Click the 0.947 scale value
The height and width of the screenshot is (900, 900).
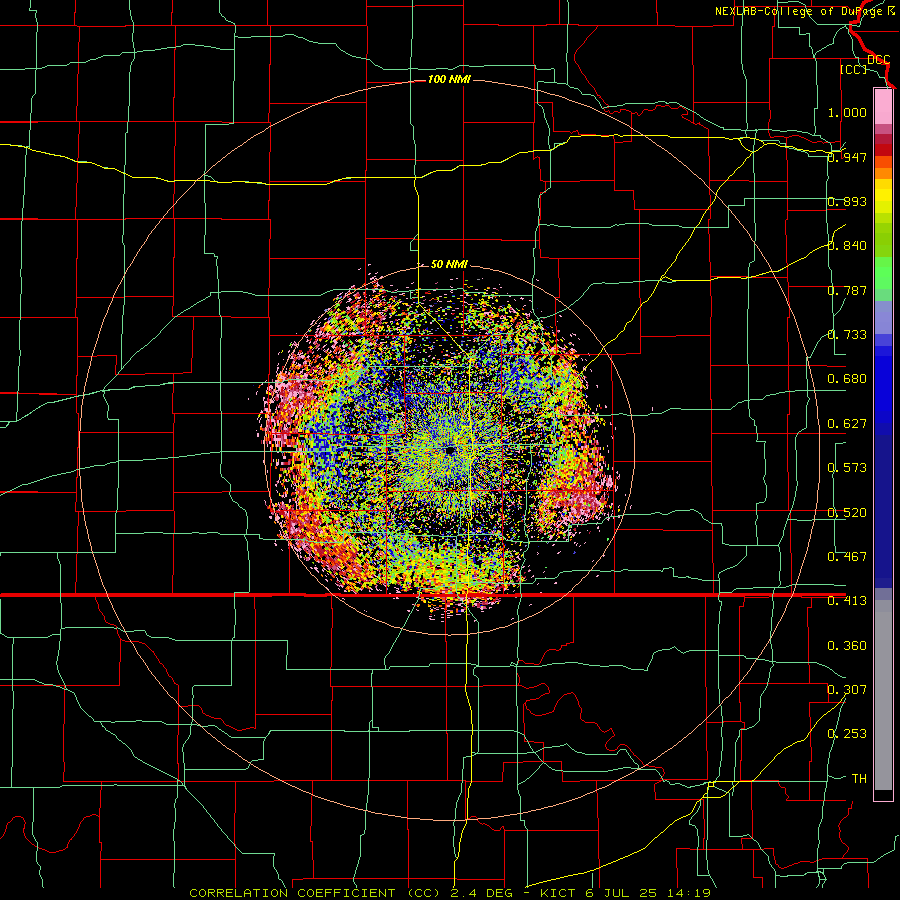coord(847,157)
